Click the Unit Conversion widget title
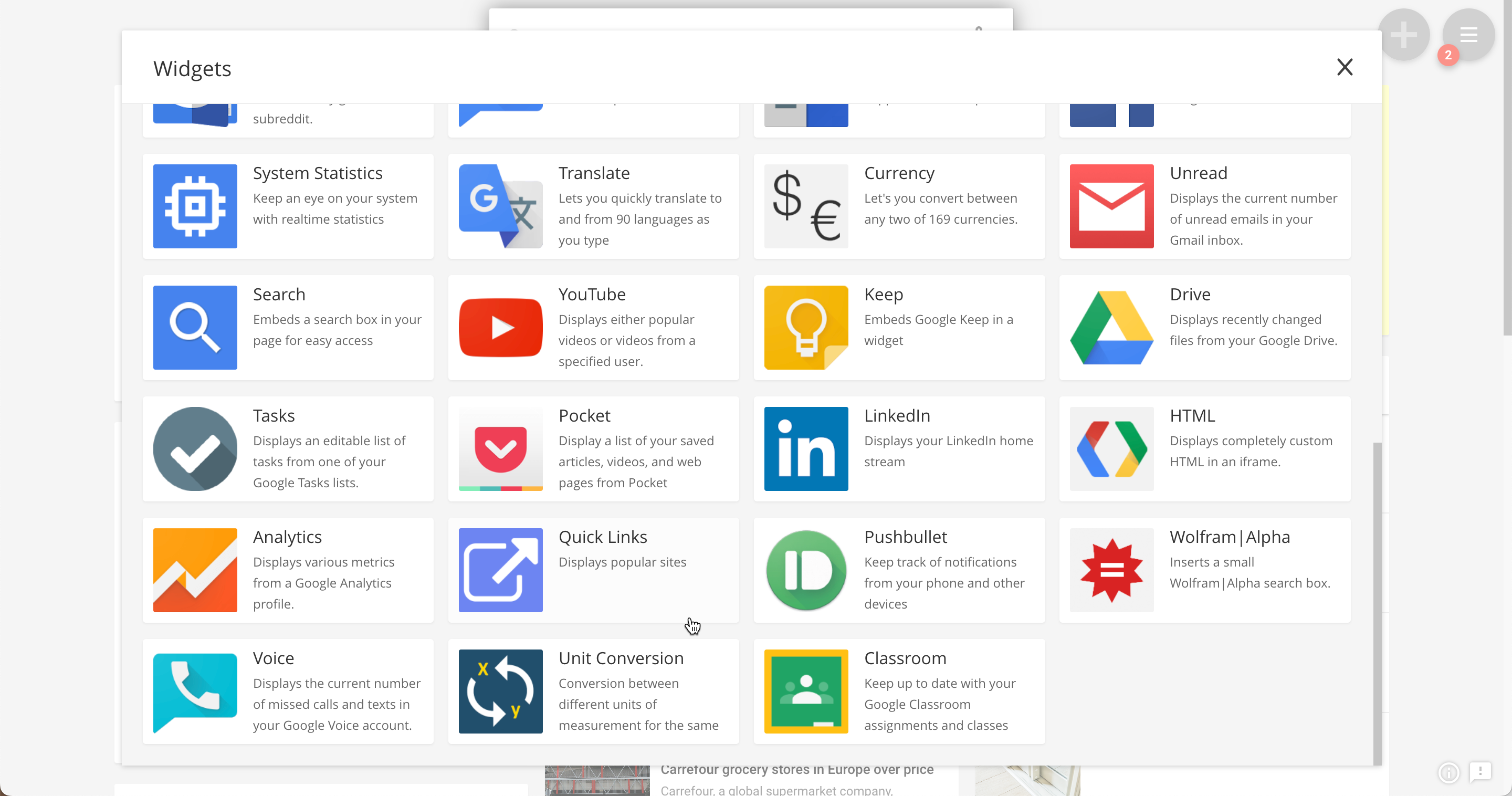The image size is (1512, 796). pyautogui.click(x=621, y=658)
